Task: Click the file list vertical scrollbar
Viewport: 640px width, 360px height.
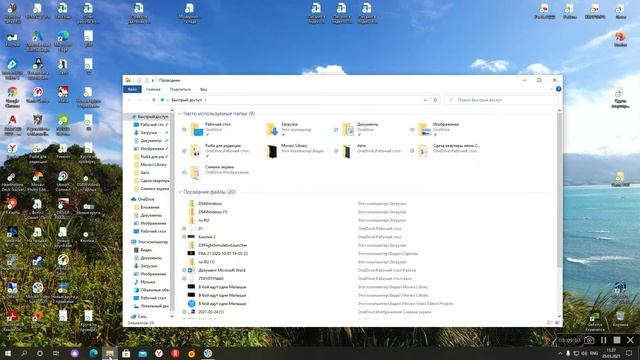Action: [559, 190]
